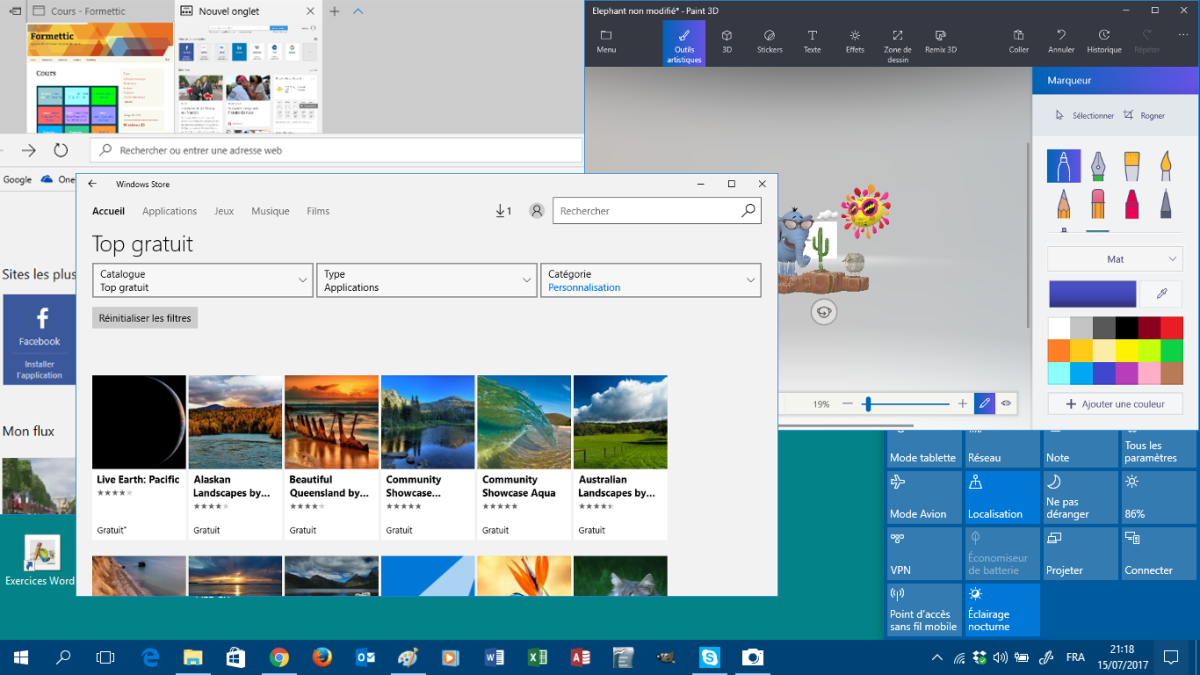Viewport: 1200px width, 675px height.
Task: Toggle Point d'accès sans fil mobile
Action: [923, 608]
